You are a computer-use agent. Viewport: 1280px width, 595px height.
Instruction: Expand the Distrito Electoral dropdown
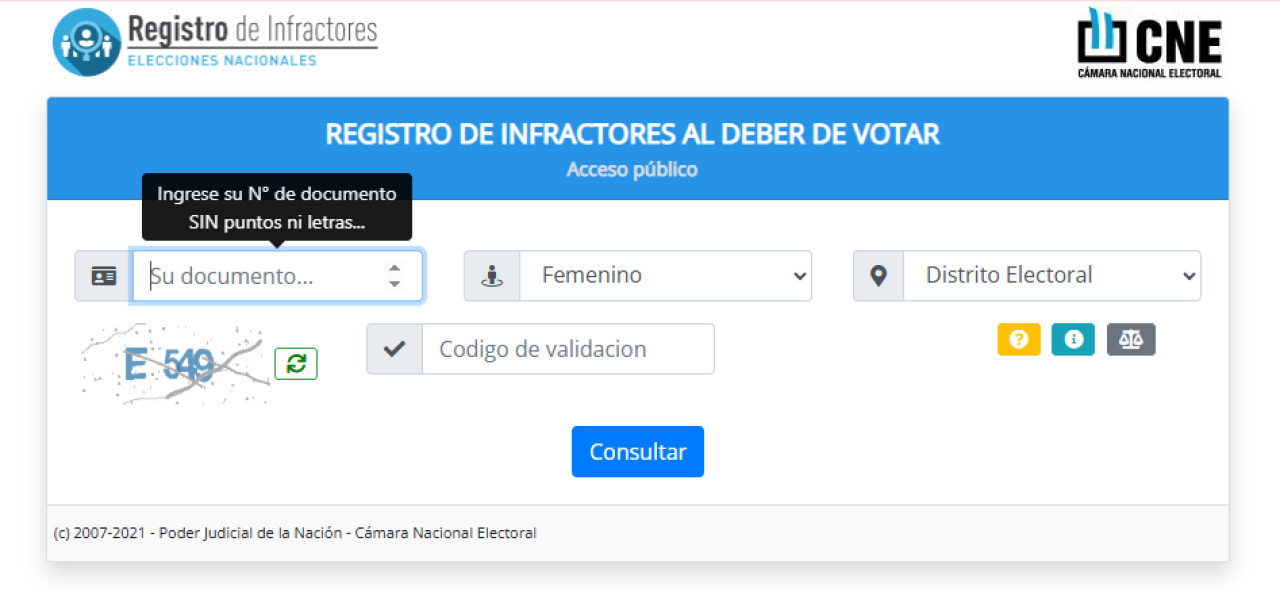[x=1051, y=276]
